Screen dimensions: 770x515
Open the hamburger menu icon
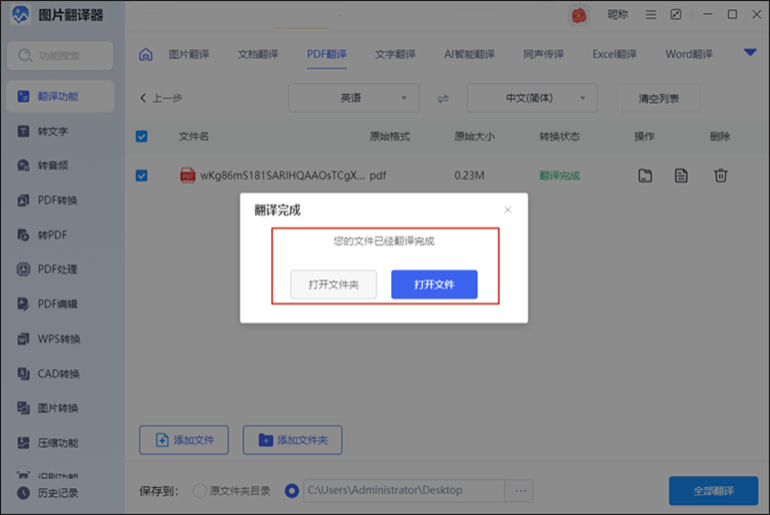(x=651, y=15)
